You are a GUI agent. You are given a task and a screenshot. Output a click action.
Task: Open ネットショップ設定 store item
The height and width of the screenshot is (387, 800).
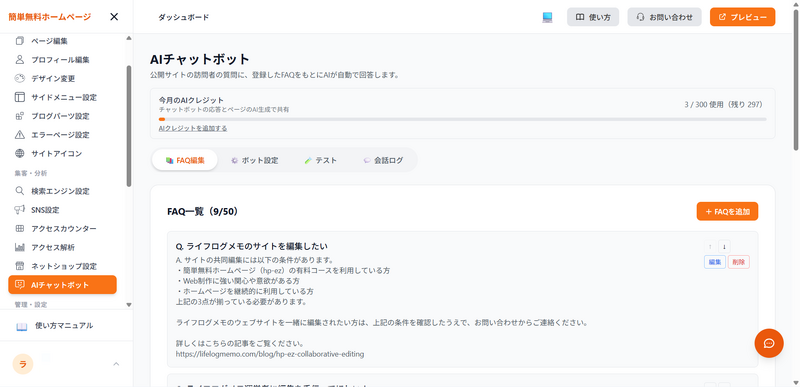click(x=62, y=266)
